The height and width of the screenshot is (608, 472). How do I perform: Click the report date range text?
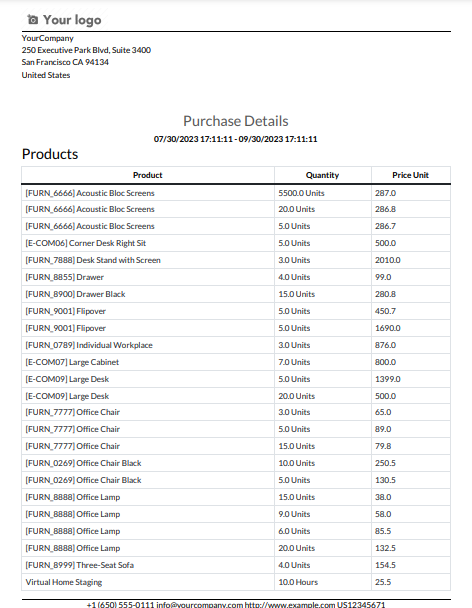[x=236, y=139]
